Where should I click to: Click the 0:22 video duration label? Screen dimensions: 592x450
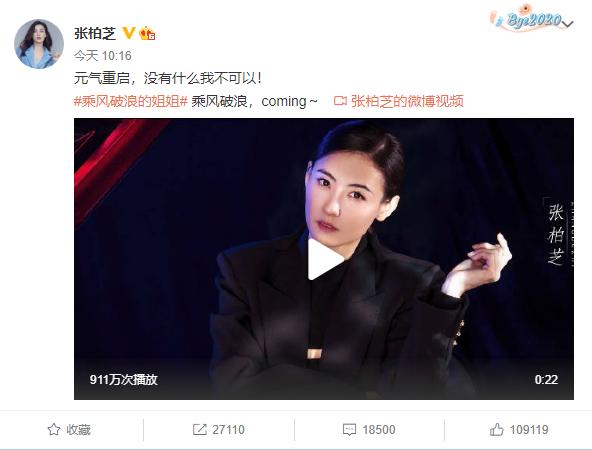tap(546, 379)
